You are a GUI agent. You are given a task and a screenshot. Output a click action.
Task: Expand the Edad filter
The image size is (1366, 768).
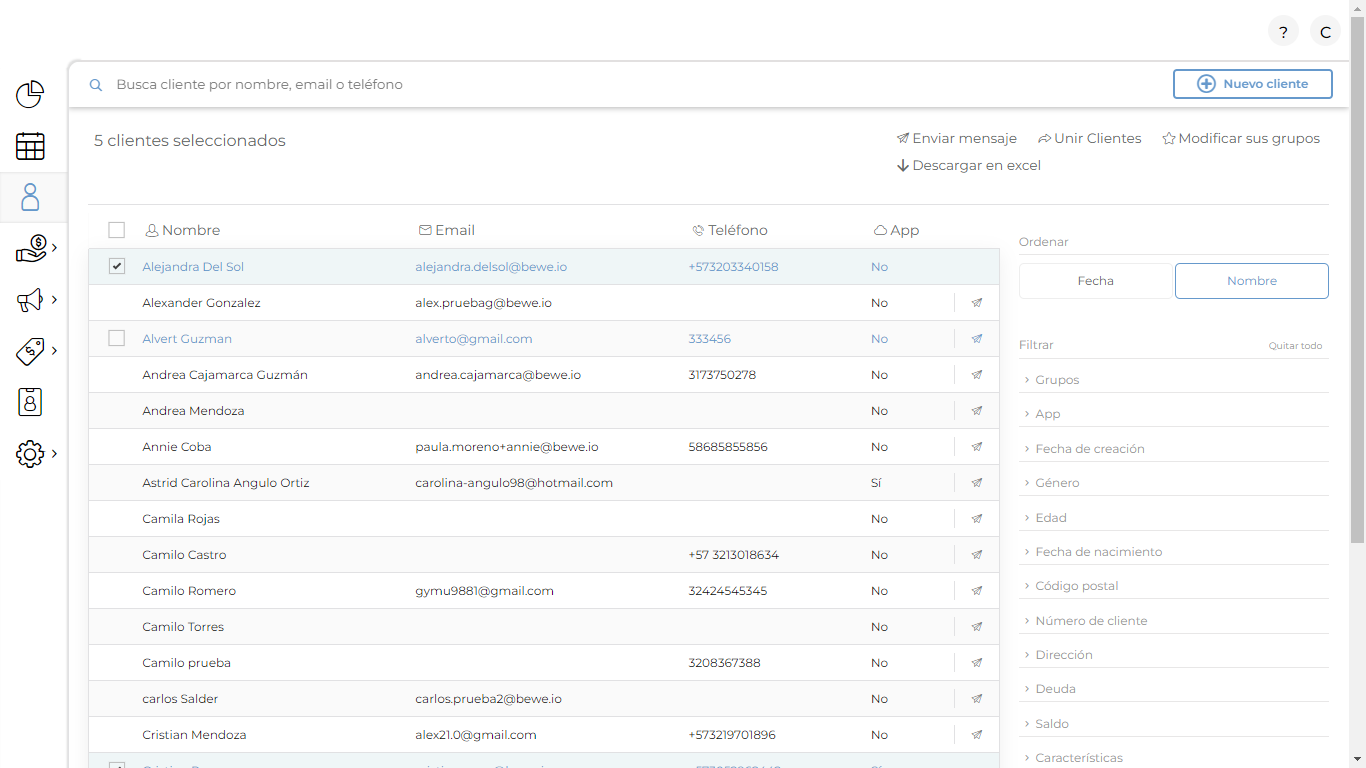[x=1173, y=518]
